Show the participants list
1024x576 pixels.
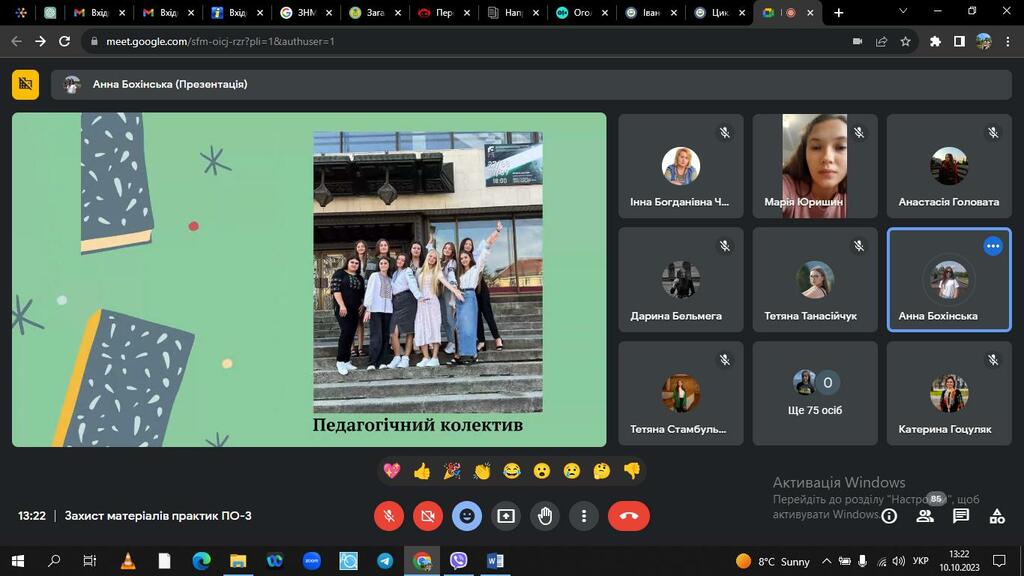925,516
